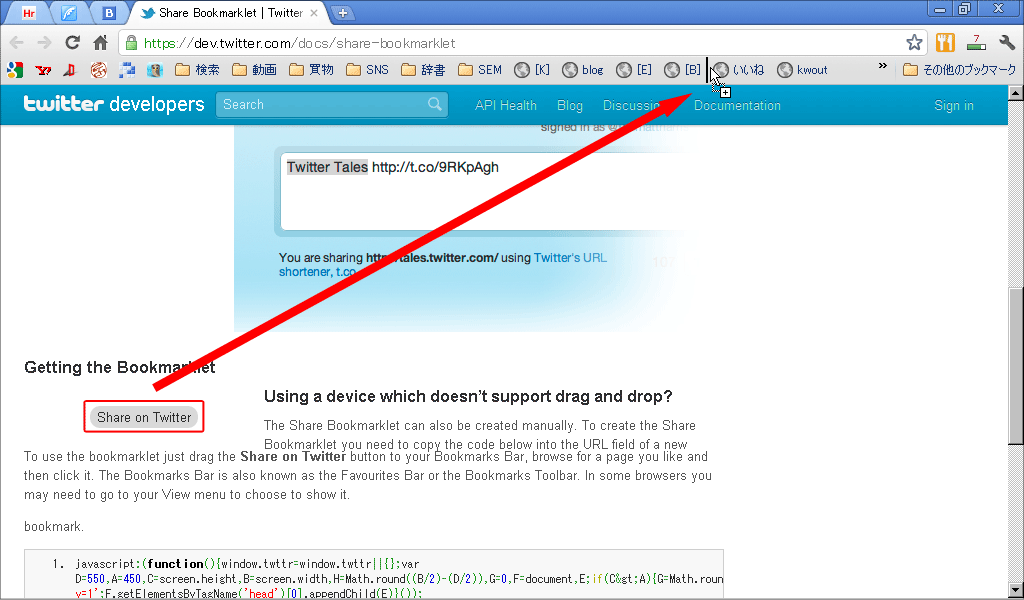Expand the 買物 bookmarks folder
The height and width of the screenshot is (600, 1024).
tap(312, 70)
